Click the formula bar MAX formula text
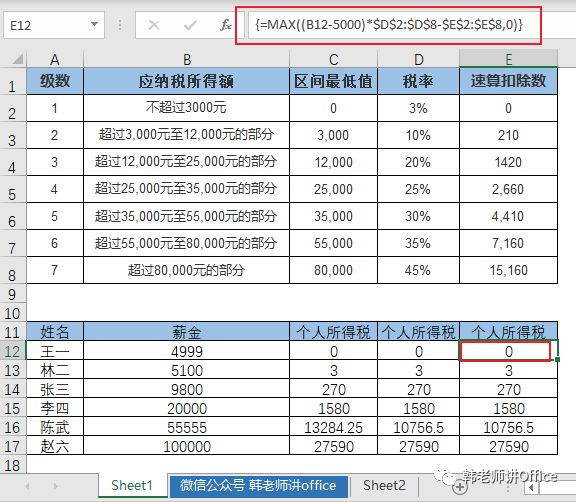 [389, 25]
